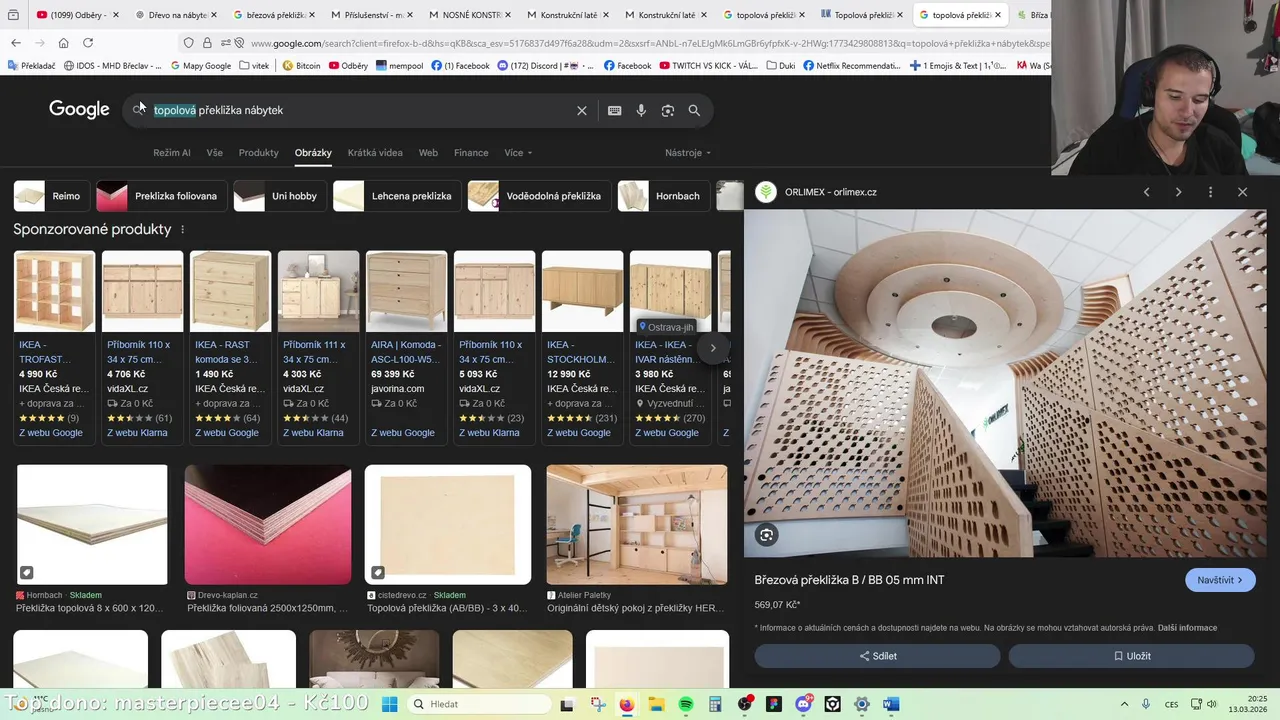1280x720 pixels.
Task: Open the on-screen keyboard icon in search bar
Action: 615,111
